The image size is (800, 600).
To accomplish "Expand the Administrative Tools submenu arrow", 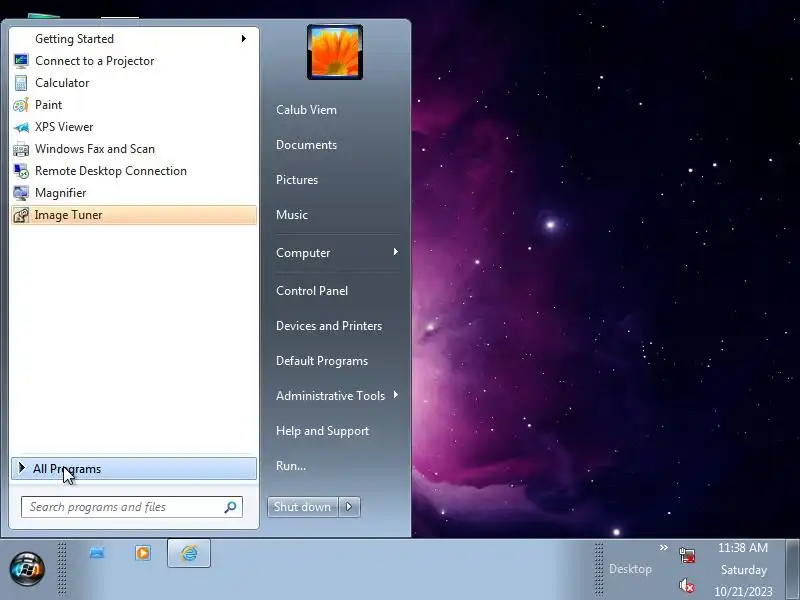I will tap(395, 395).
